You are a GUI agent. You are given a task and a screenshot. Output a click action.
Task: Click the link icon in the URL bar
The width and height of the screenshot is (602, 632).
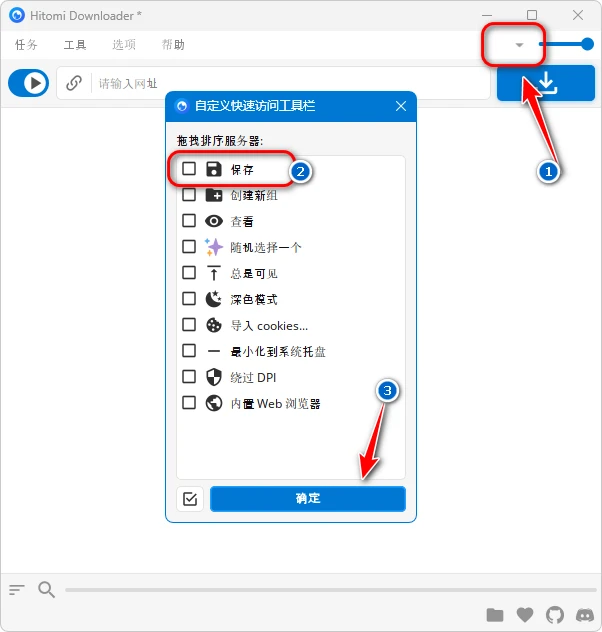74,83
